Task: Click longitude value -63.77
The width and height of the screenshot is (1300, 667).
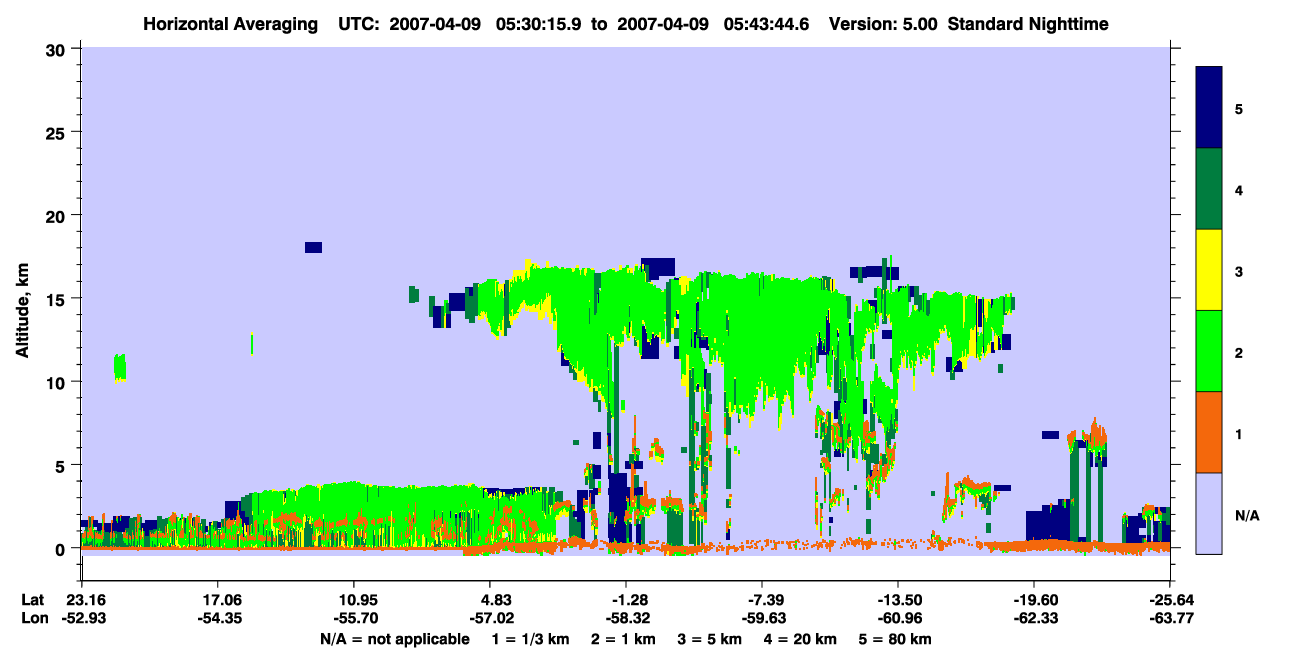Action: point(1170,618)
